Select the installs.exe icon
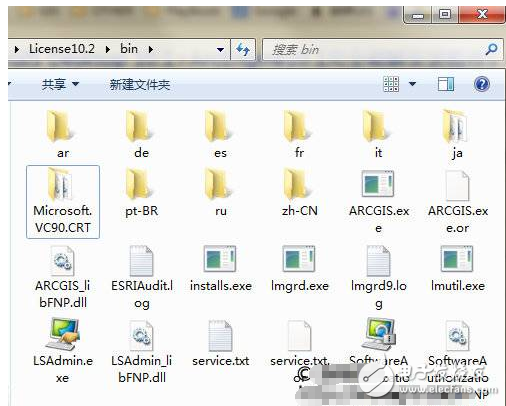 coord(220,259)
